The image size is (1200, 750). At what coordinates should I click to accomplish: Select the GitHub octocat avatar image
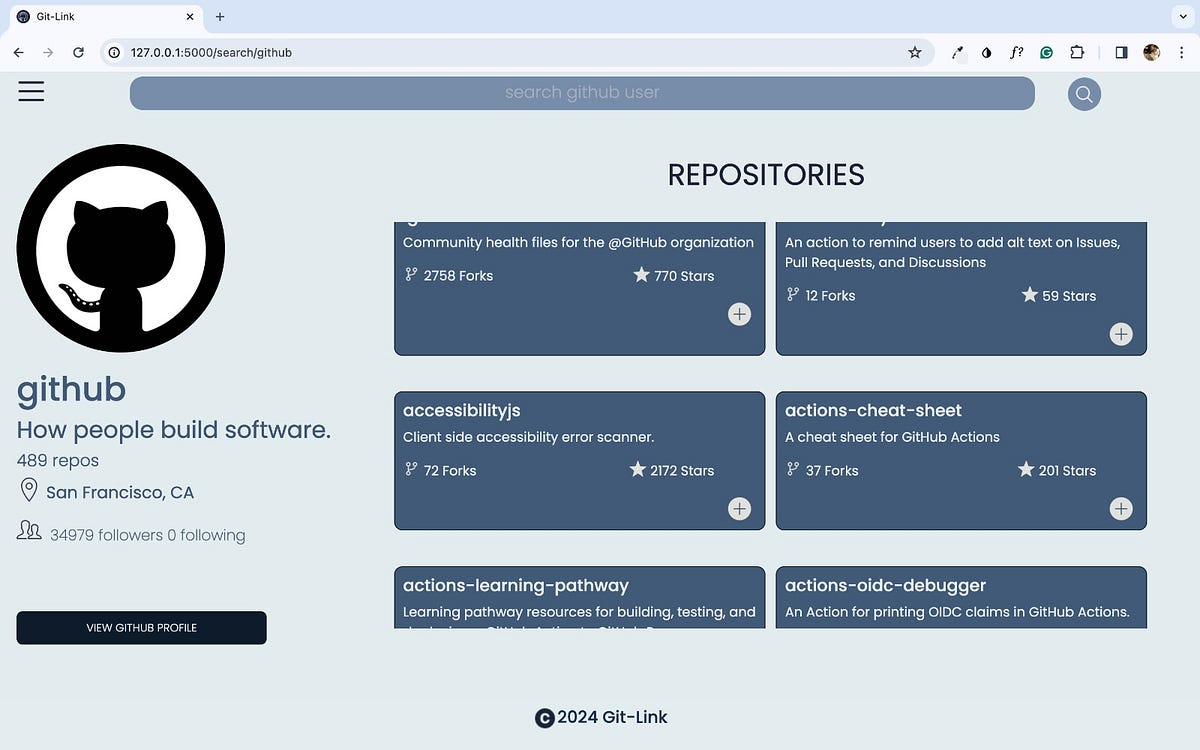(x=120, y=247)
